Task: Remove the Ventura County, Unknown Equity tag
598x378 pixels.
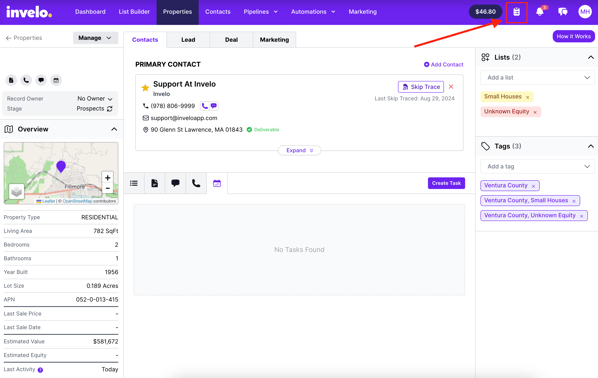Action: (582, 216)
